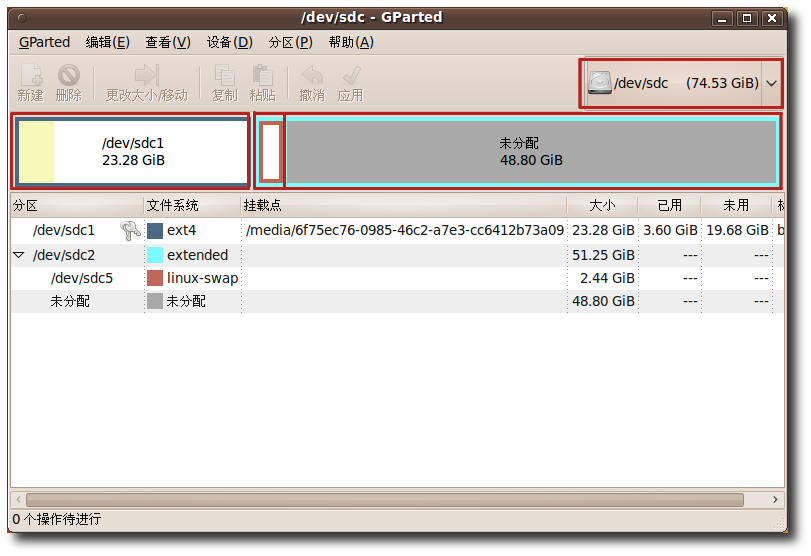The width and height of the screenshot is (811, 556).
Task: Click the ext4 filesystem label
Action: [x=182, y=231]
